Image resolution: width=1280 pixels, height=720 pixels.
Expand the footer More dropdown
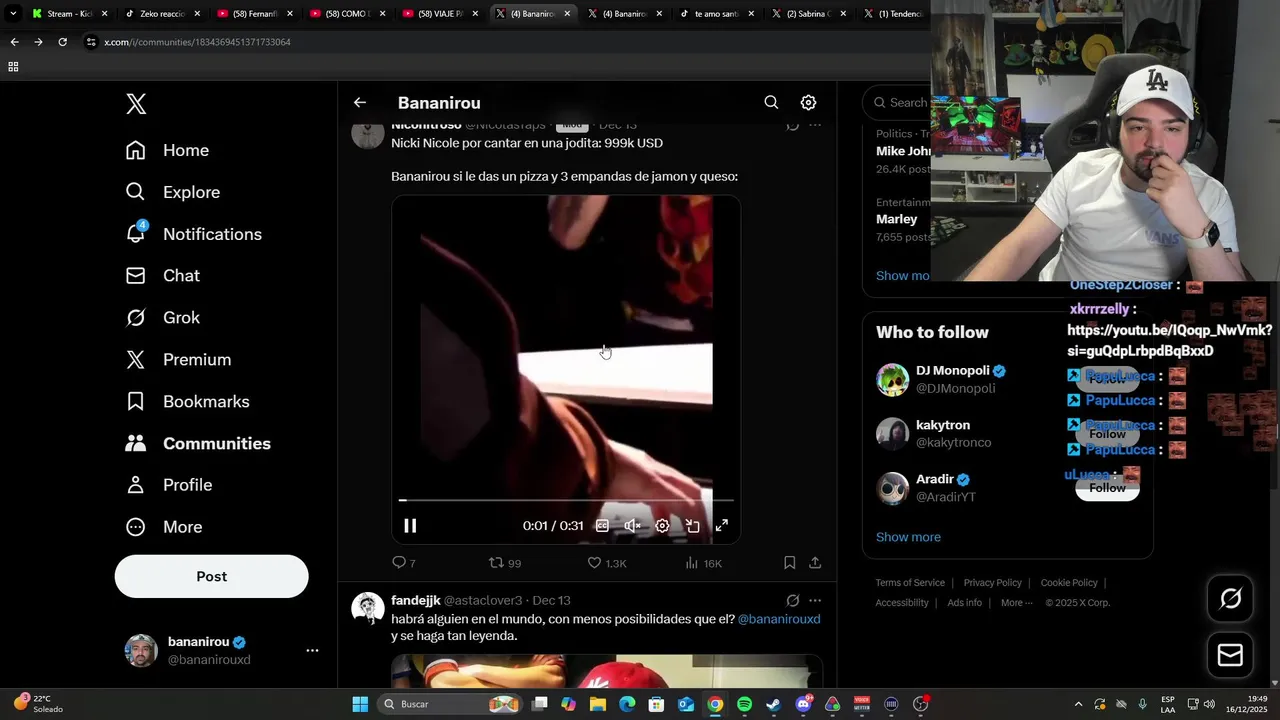click(x=1017, y=603)
